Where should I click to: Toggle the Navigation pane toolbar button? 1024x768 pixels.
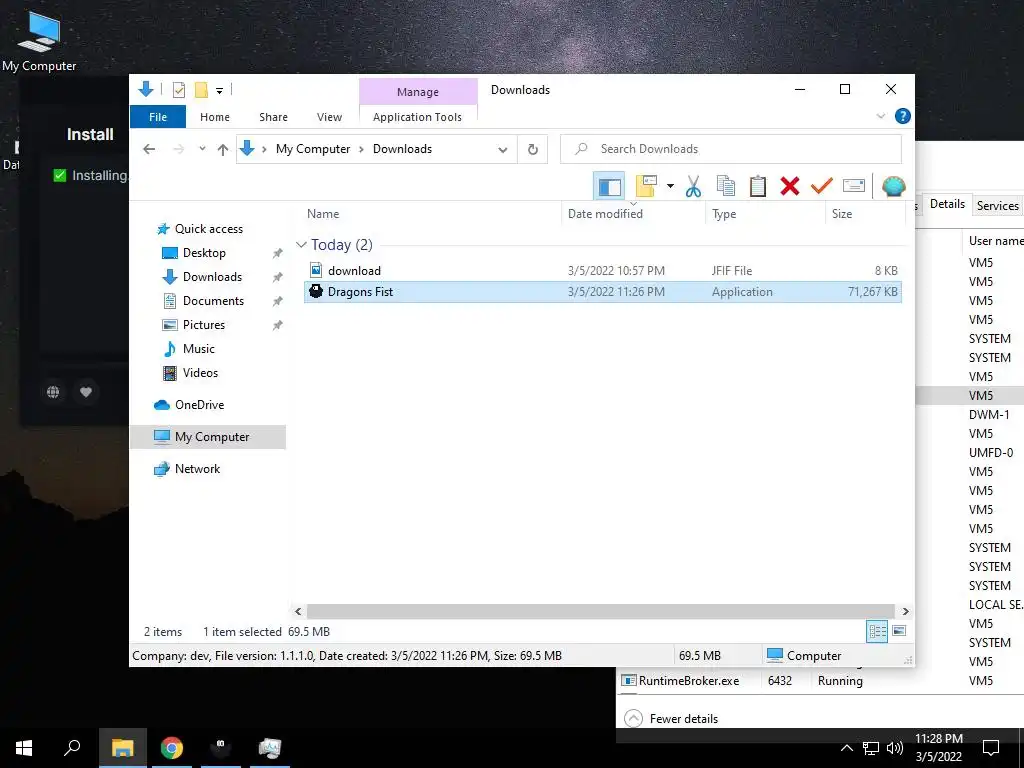(x=609, y=187)
